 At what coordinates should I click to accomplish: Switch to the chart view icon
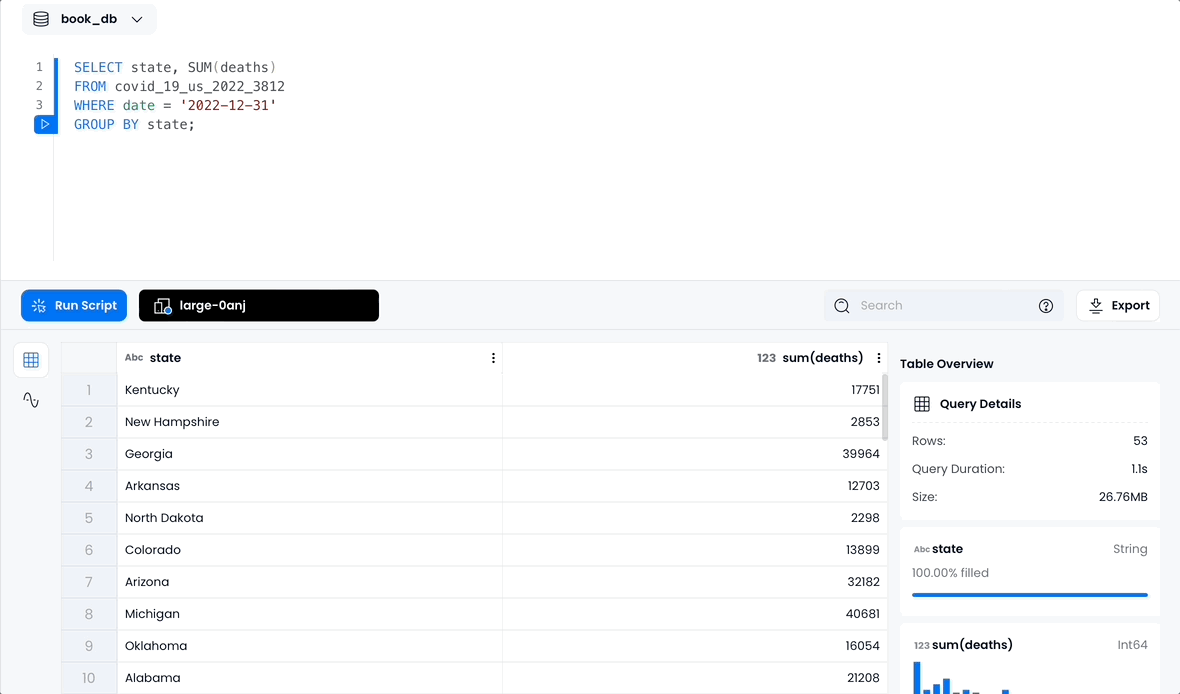(x=31, y=400)
